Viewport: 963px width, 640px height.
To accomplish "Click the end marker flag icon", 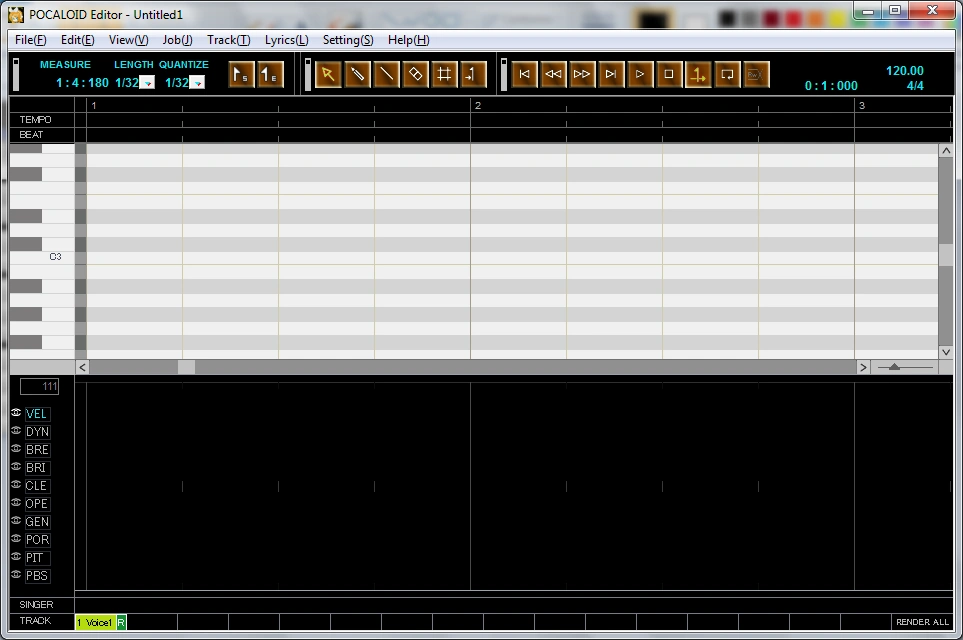I will pos(269,75).
